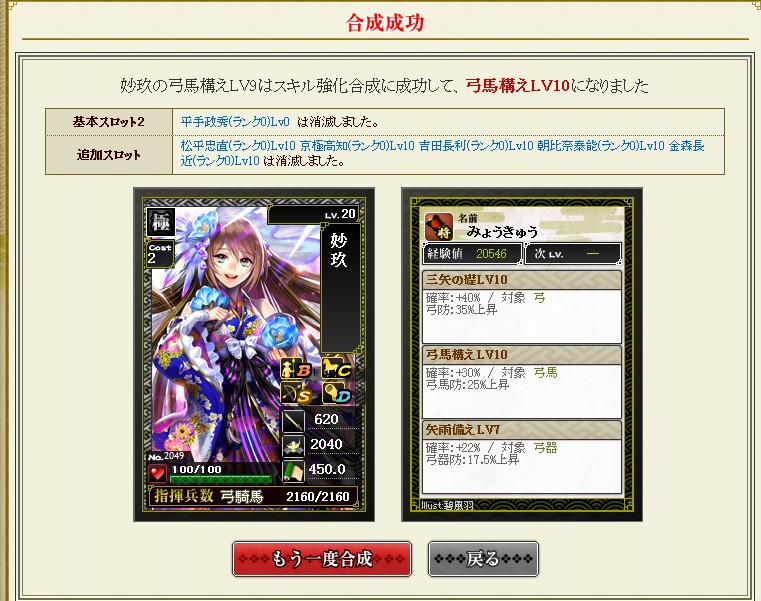
Task: Click the 極 rarity badge icon
Action: tap(161, 222)
